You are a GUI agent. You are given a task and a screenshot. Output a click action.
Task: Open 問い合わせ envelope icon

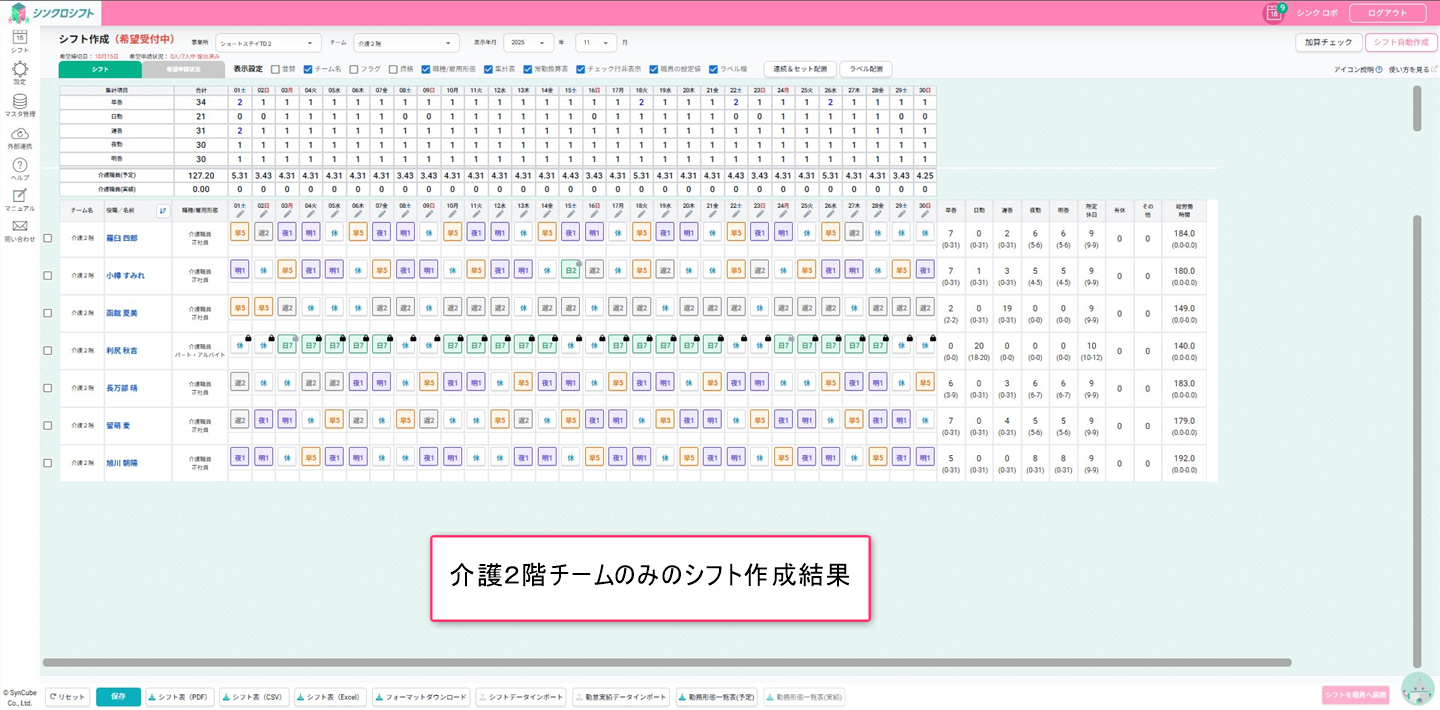19,227
